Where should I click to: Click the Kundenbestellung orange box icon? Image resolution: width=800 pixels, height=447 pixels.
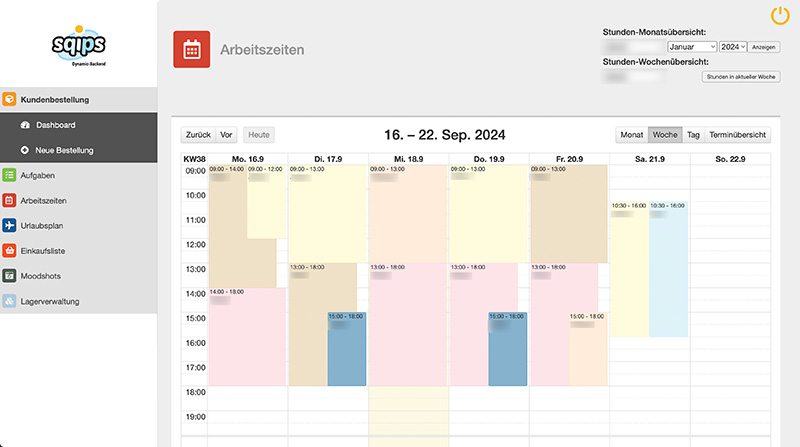pyautogui.click(x=9, y=100)
